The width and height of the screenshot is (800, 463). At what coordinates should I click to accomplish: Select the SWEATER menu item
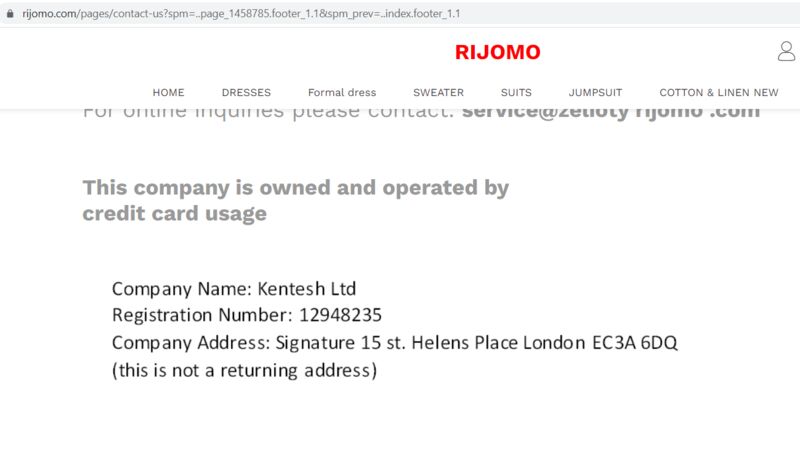click(438, 92)
